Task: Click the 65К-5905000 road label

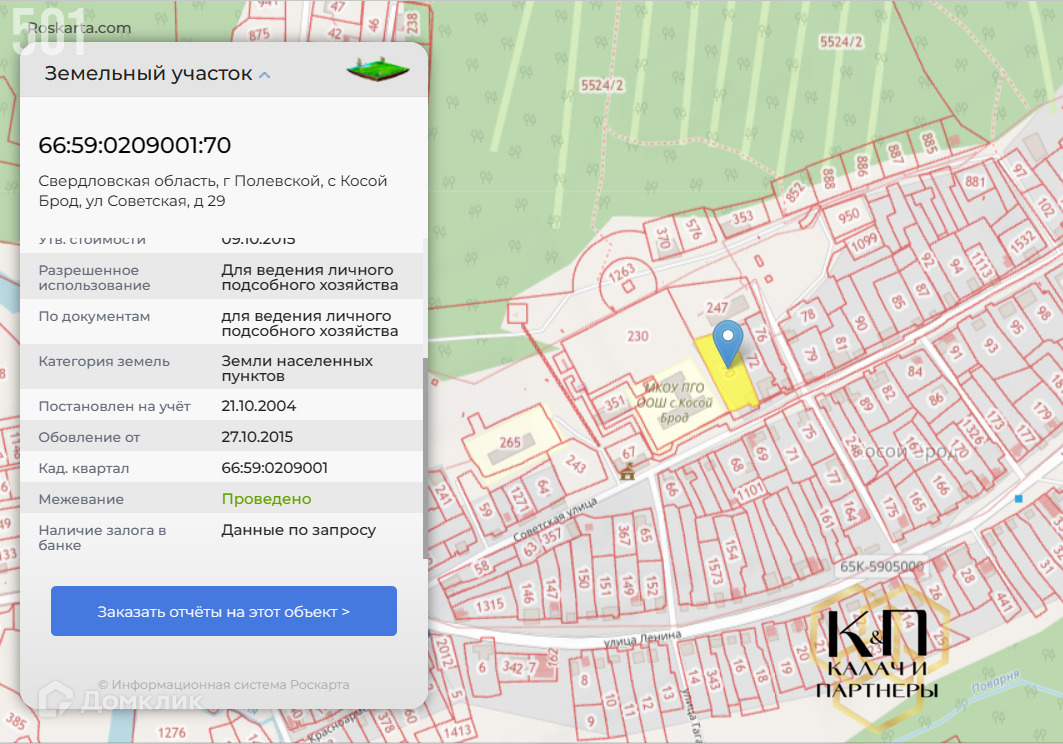Action: point(881,566)
